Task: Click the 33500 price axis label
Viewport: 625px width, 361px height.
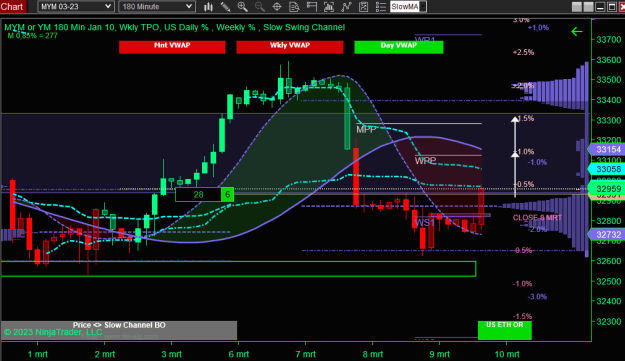Action: pyautogui.click(x=609, y=80)
